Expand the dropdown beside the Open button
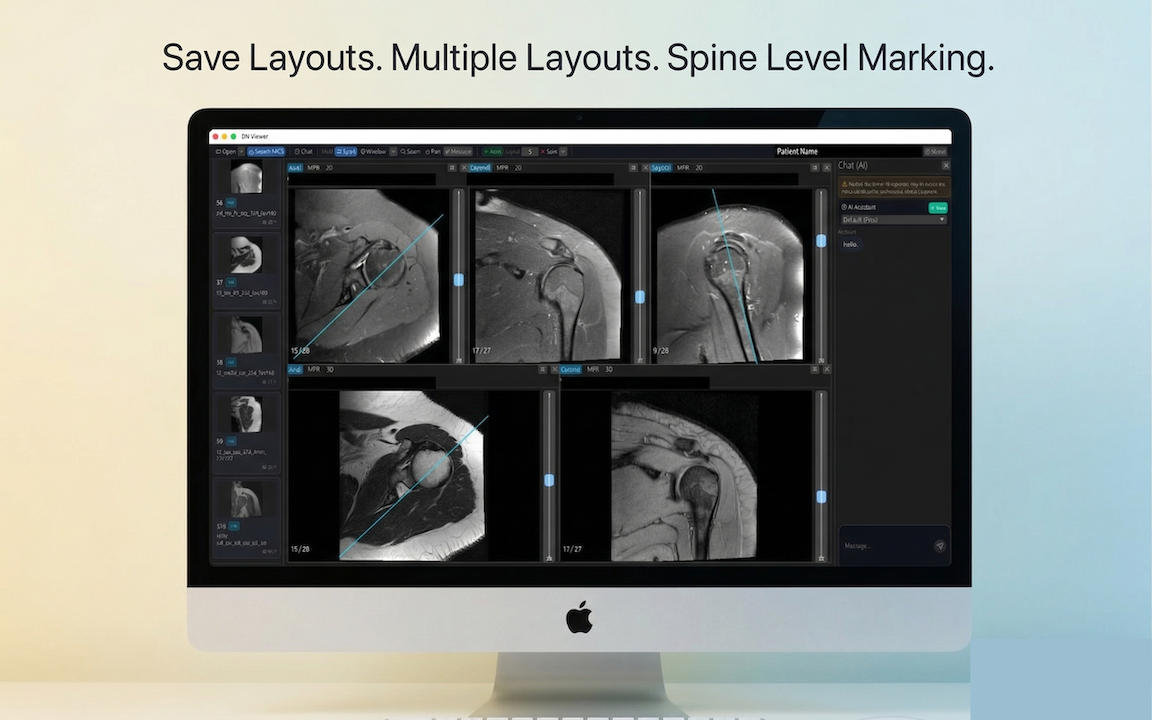 [240, 151]
